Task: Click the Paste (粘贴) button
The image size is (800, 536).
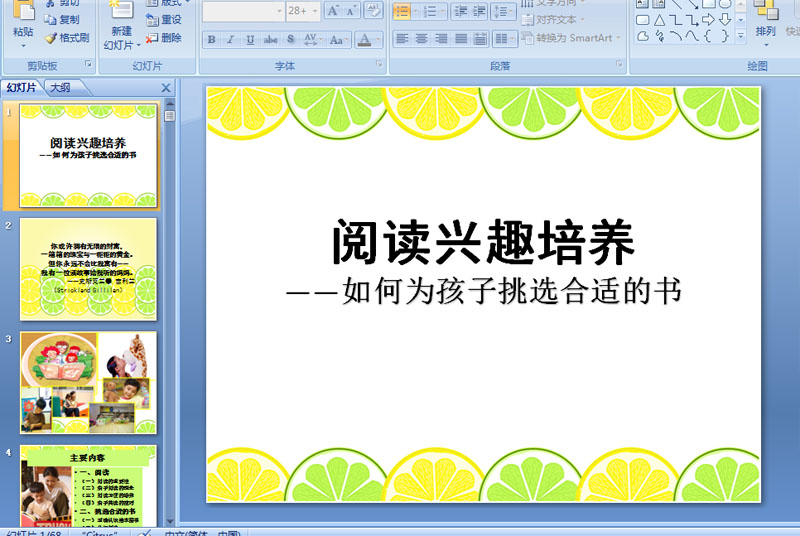Action: [23, 20]
